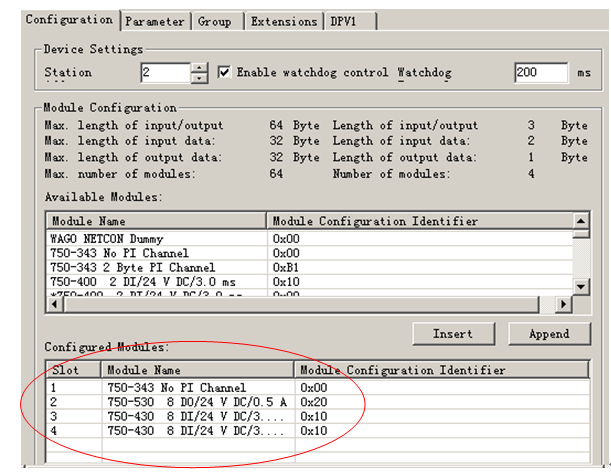Increase Station number with up arrow
The height and width of the screenshot is (473, 611).
pos(200,68)
